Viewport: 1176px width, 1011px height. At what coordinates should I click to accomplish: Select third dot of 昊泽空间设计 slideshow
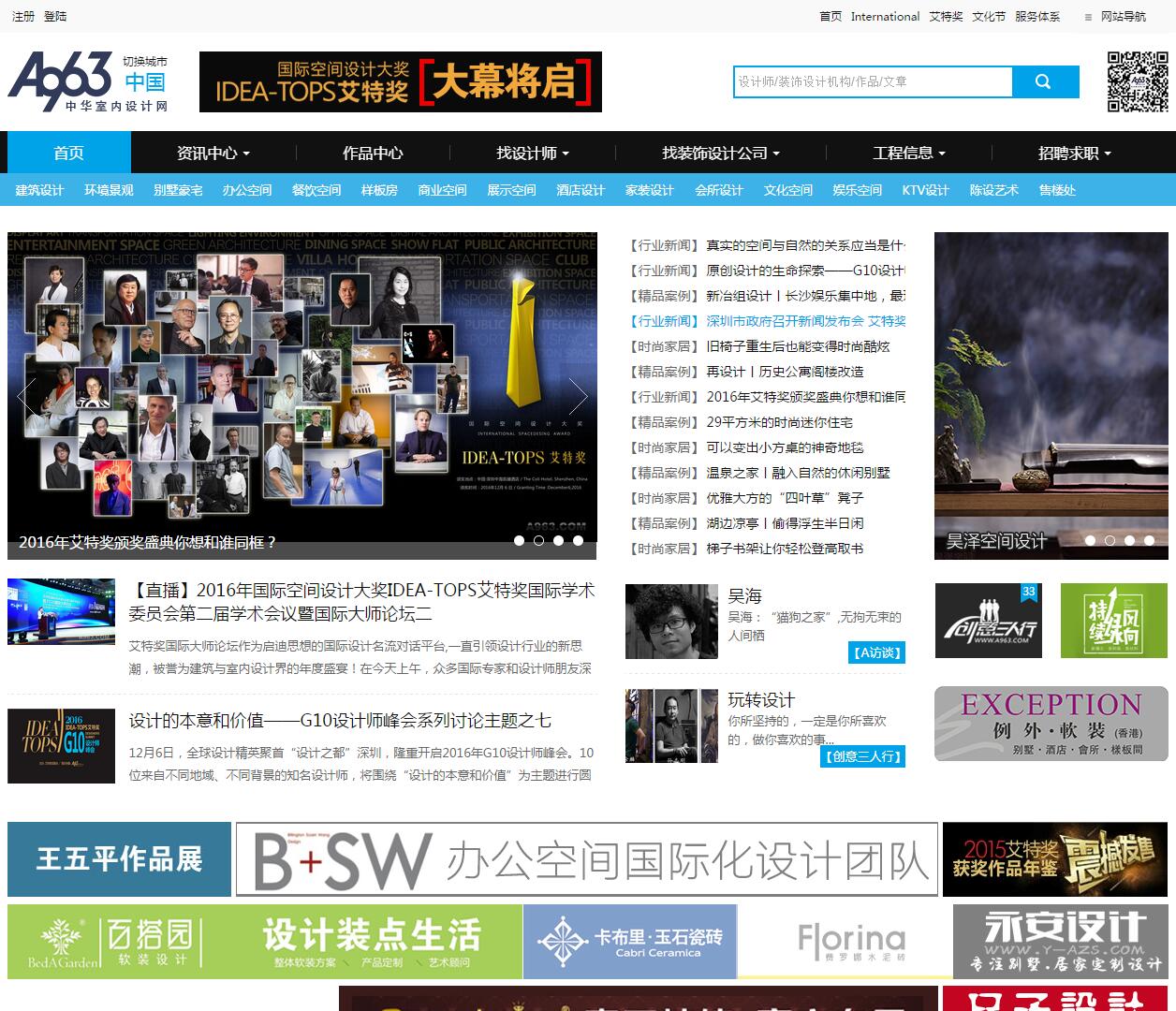point(1129,540)
